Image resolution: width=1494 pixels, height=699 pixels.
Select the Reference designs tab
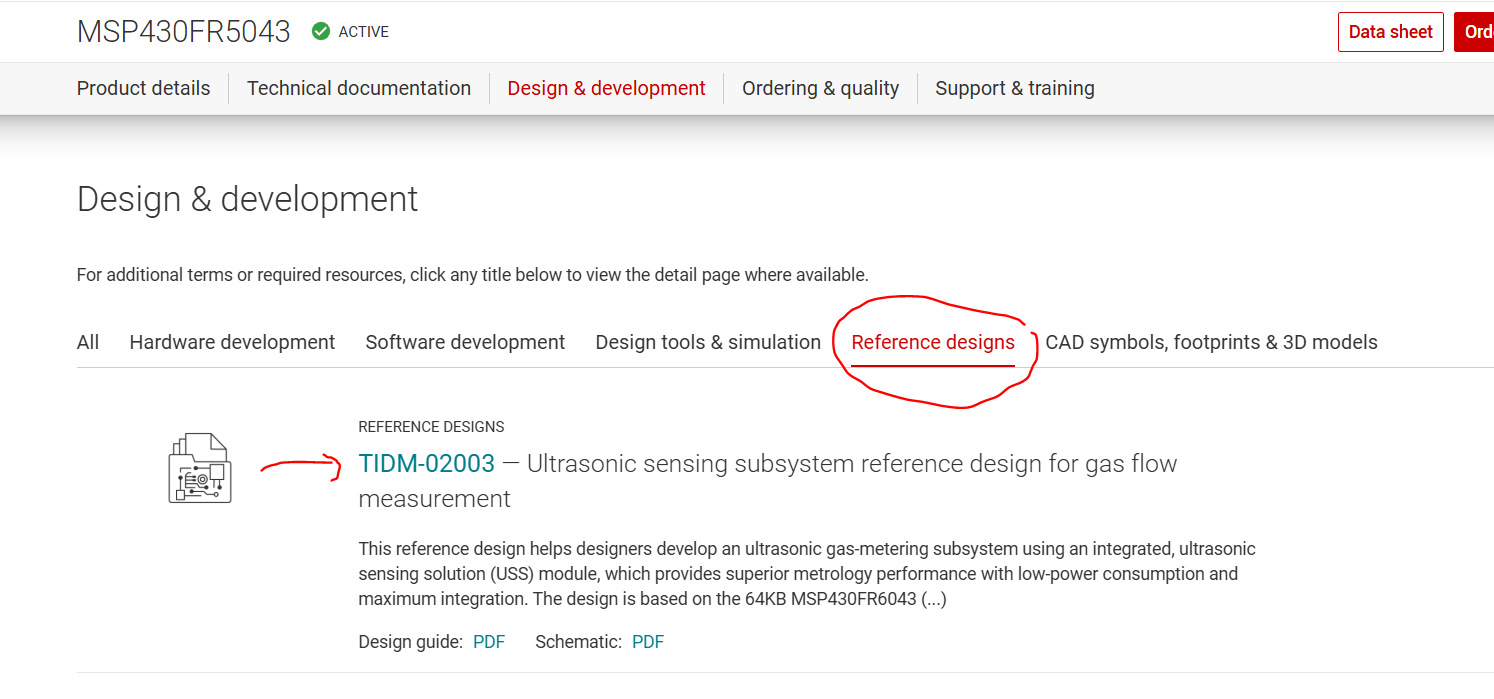pyautogui.click(x=933, y=342)
